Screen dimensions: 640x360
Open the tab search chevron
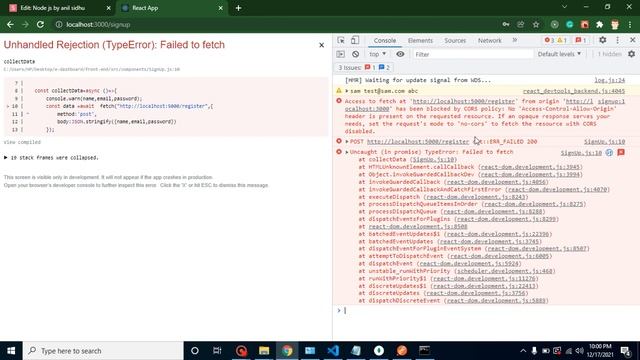click(x=564, y=7)
